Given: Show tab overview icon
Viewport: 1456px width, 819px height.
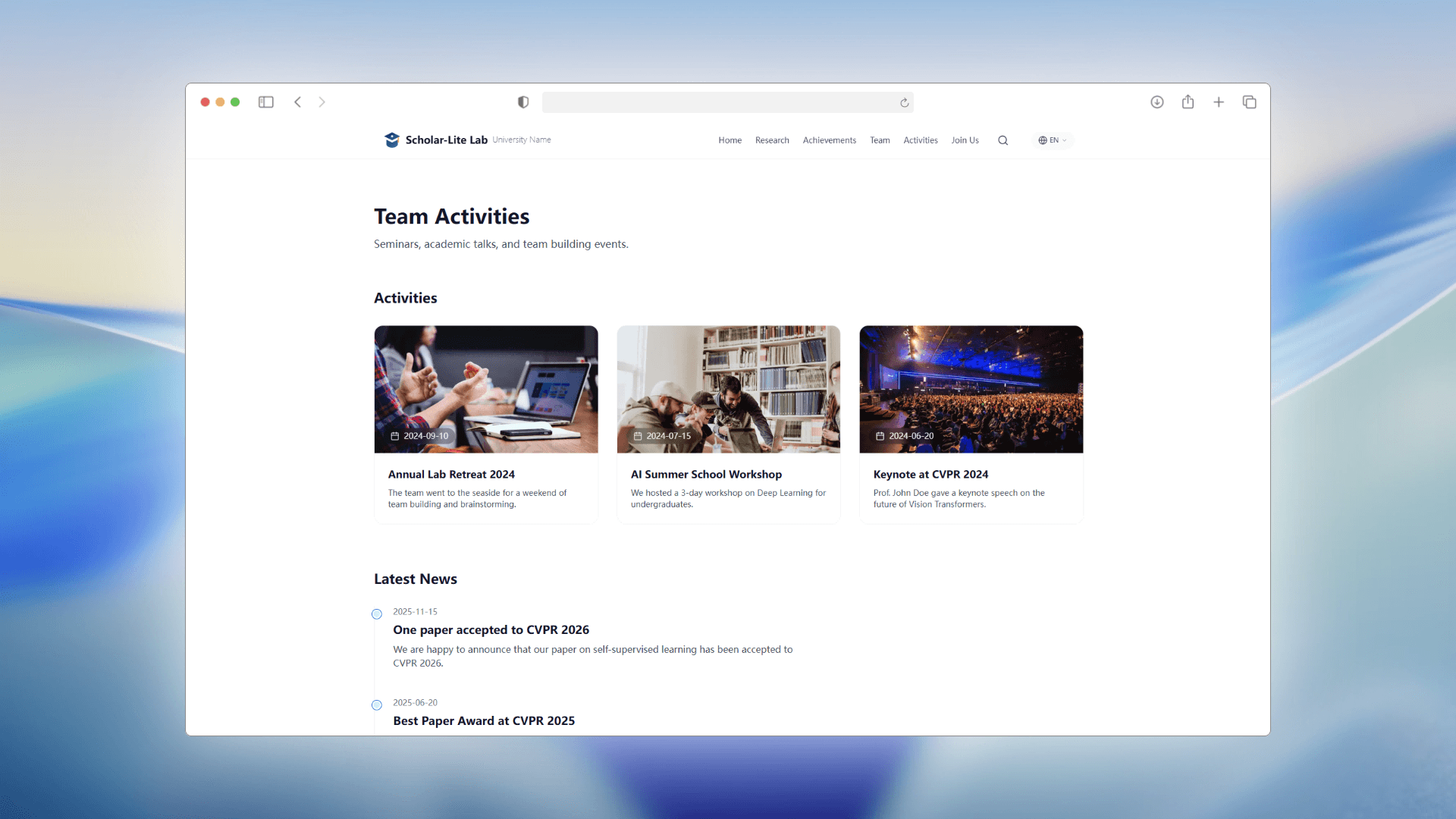Looking at the screenshot, I should tap(1249, 102).
